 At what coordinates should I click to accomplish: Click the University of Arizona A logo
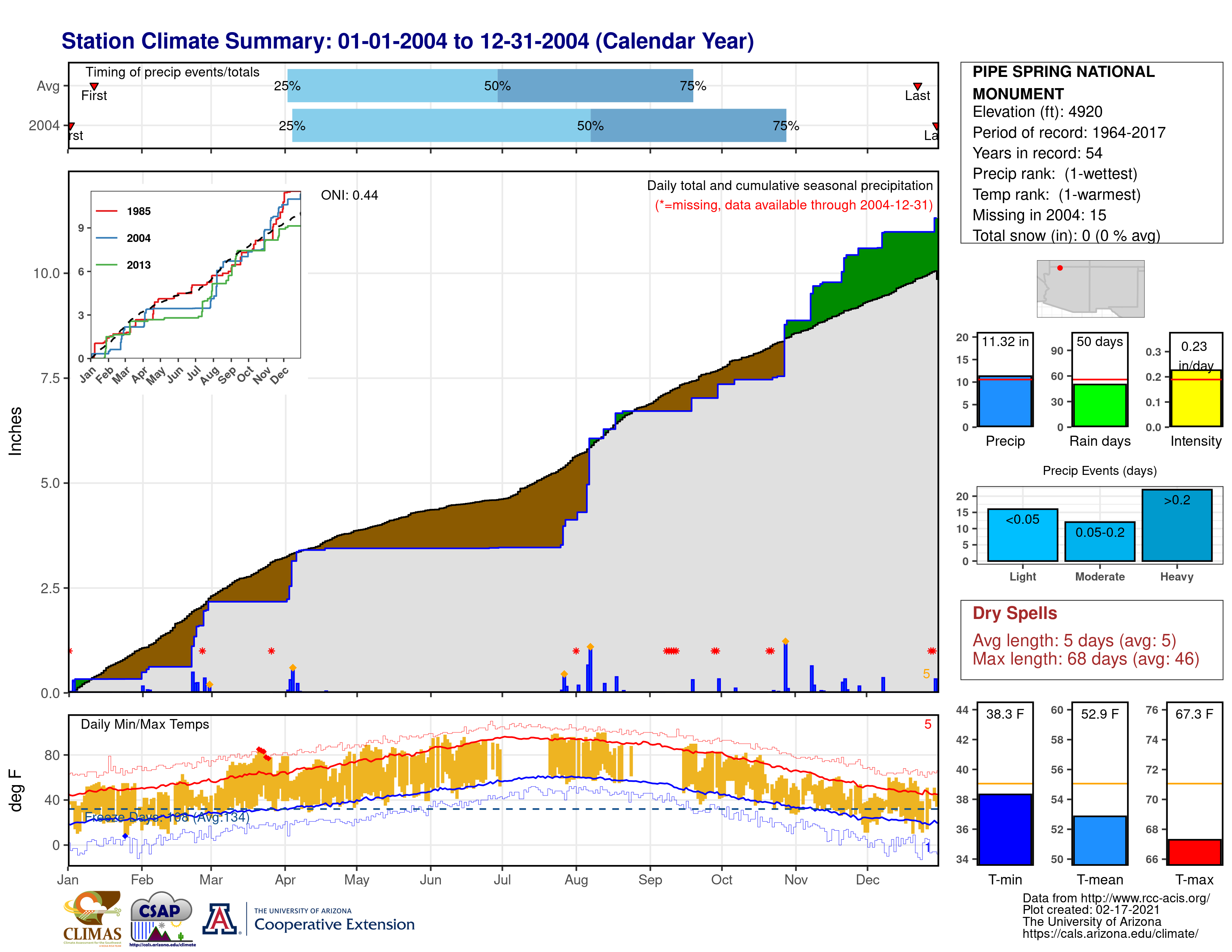coord(220,919)
